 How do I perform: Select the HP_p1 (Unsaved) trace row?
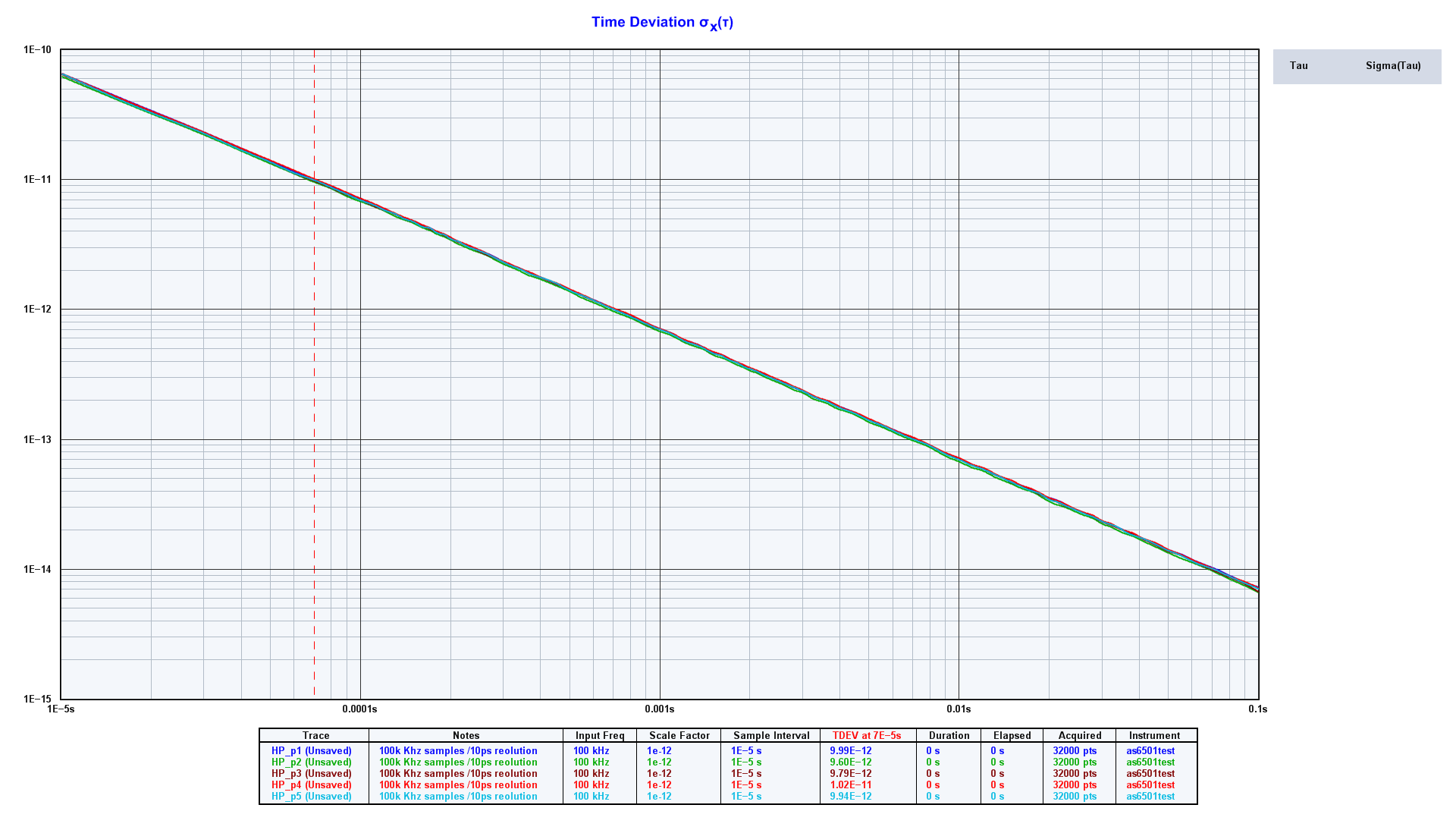(311, 750)
